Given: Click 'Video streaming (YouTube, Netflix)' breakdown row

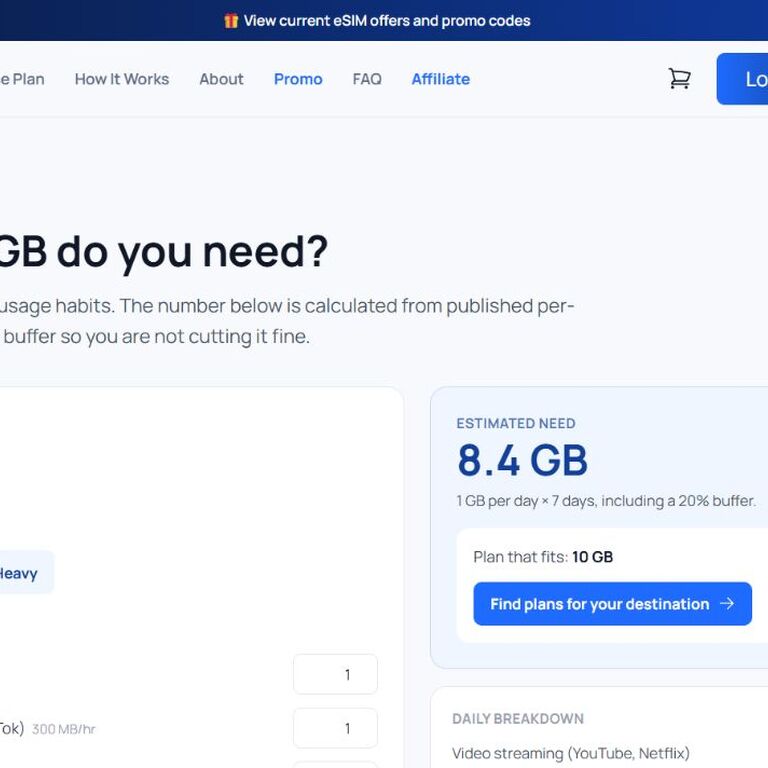Looking at the screenshot, I should [571, 753].
